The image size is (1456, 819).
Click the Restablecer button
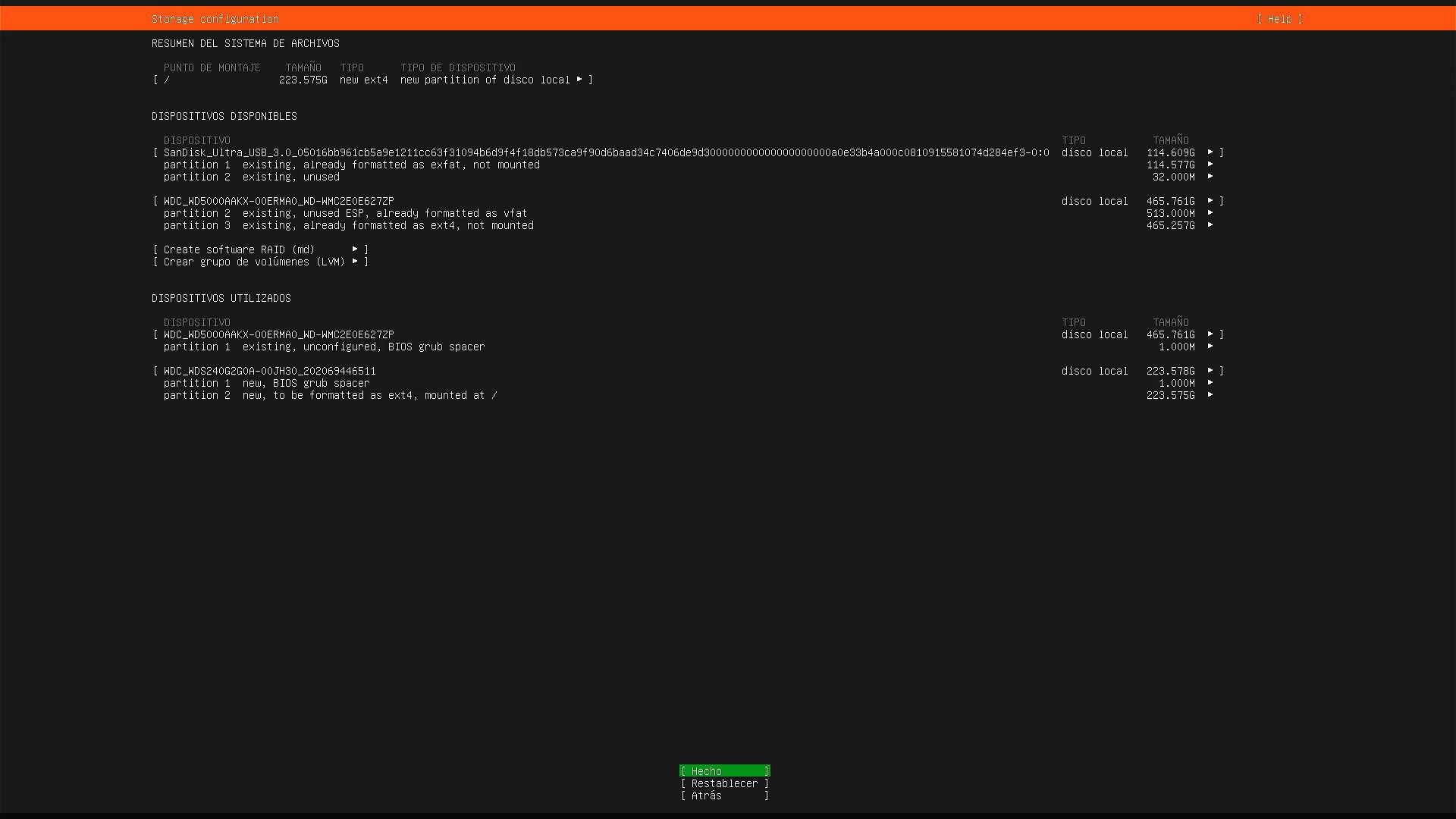click(x=724, y=783)
